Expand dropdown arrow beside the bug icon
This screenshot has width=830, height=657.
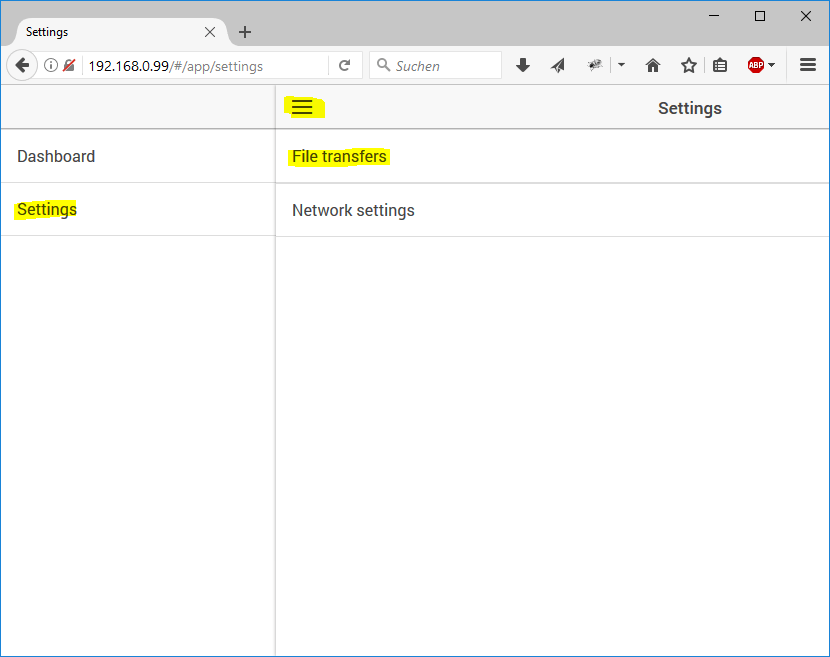click(x=621, y=66)
